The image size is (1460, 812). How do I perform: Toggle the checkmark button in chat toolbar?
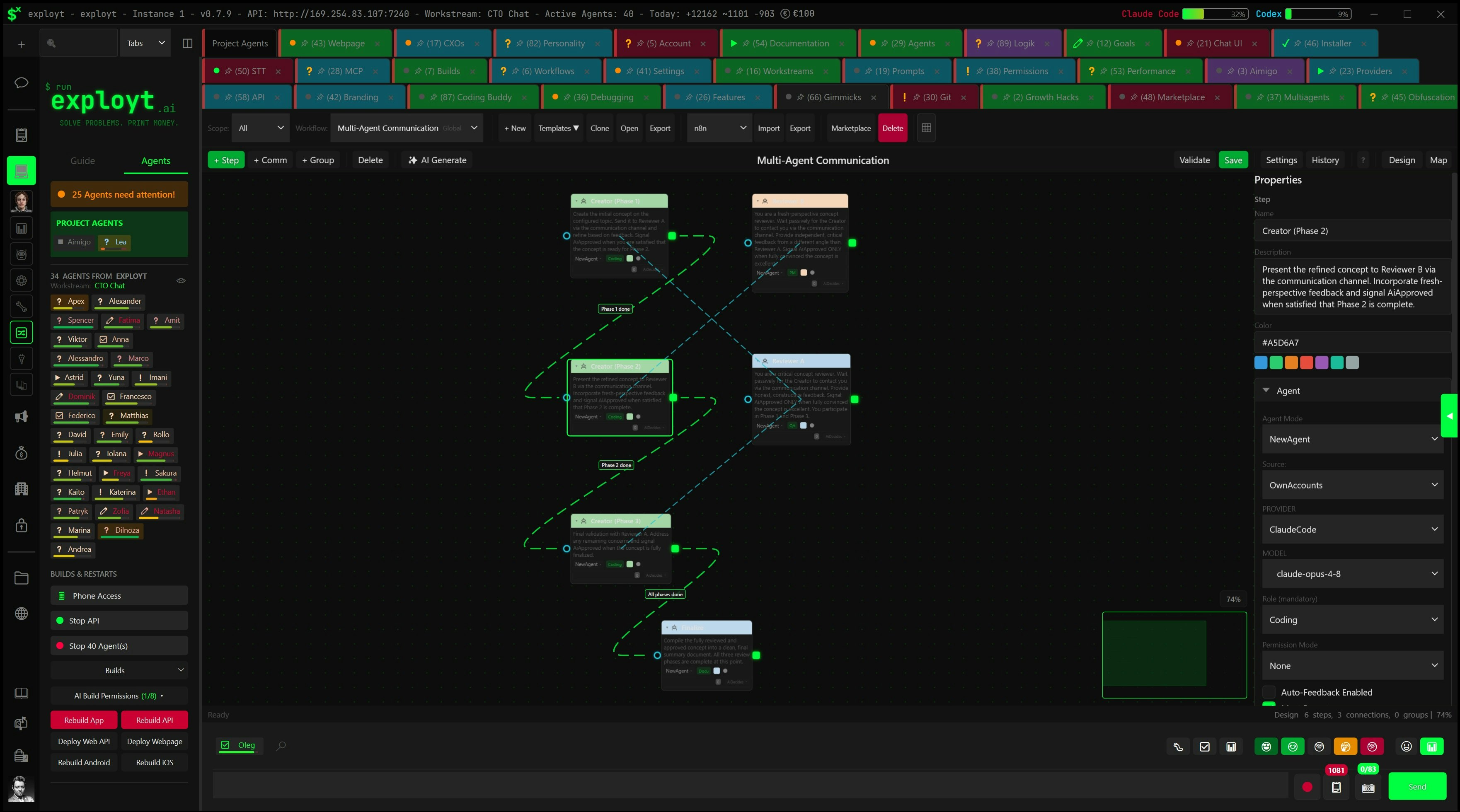pyautogui.click(x=1204, y=747)
